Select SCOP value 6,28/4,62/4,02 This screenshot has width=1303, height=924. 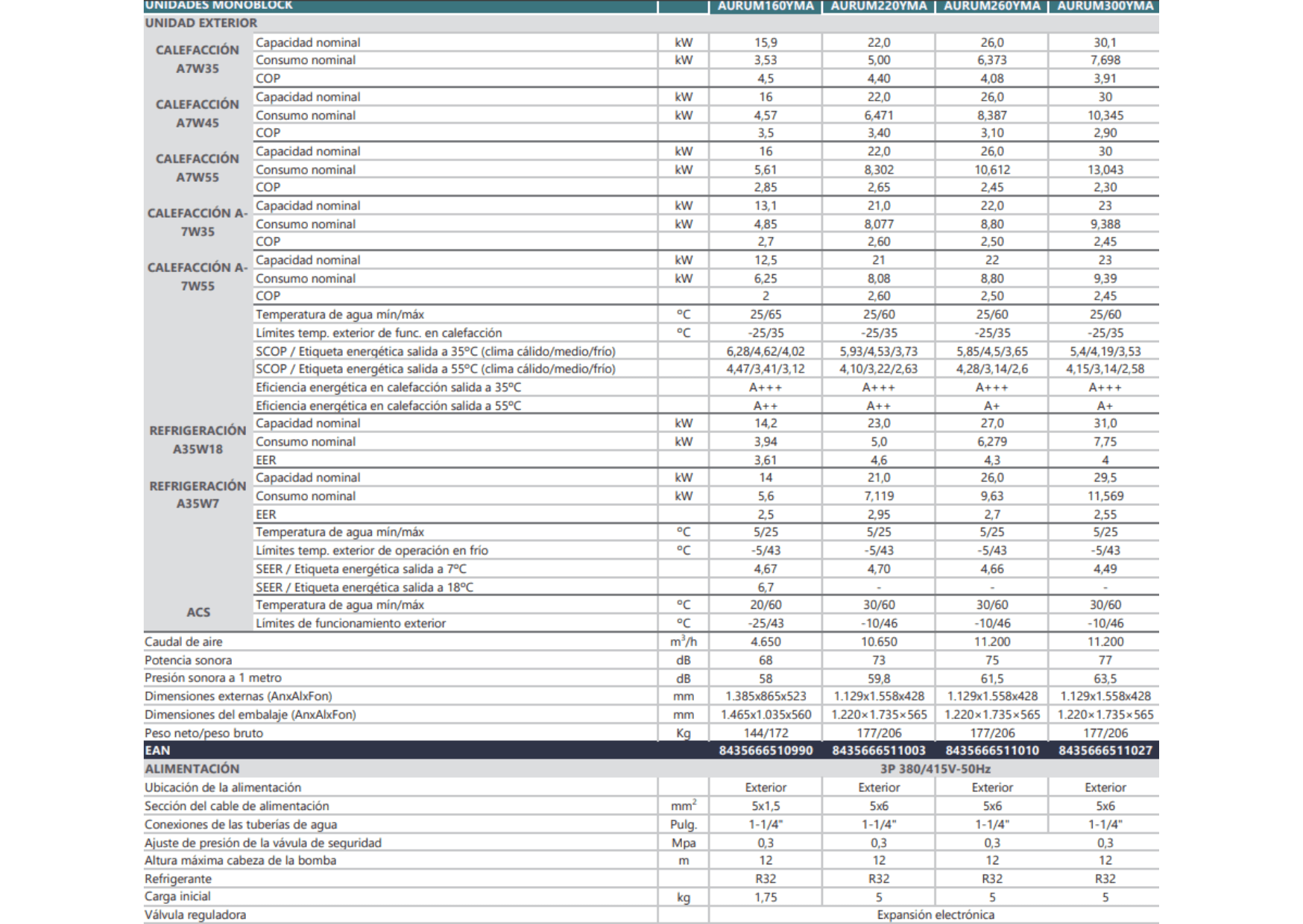pyautogui.click(x=766, y=352)
